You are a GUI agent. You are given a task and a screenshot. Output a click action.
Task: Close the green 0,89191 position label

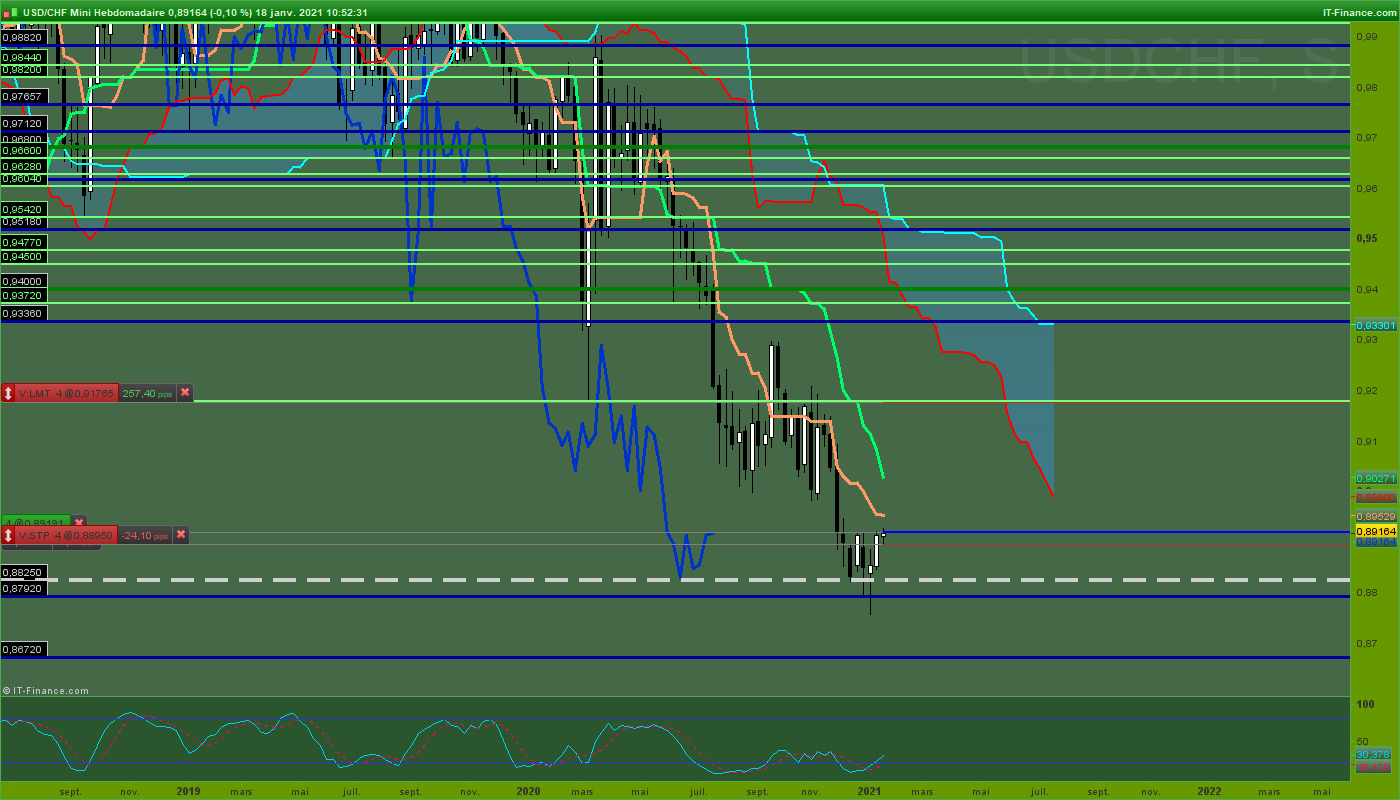(x=78, y=522)
